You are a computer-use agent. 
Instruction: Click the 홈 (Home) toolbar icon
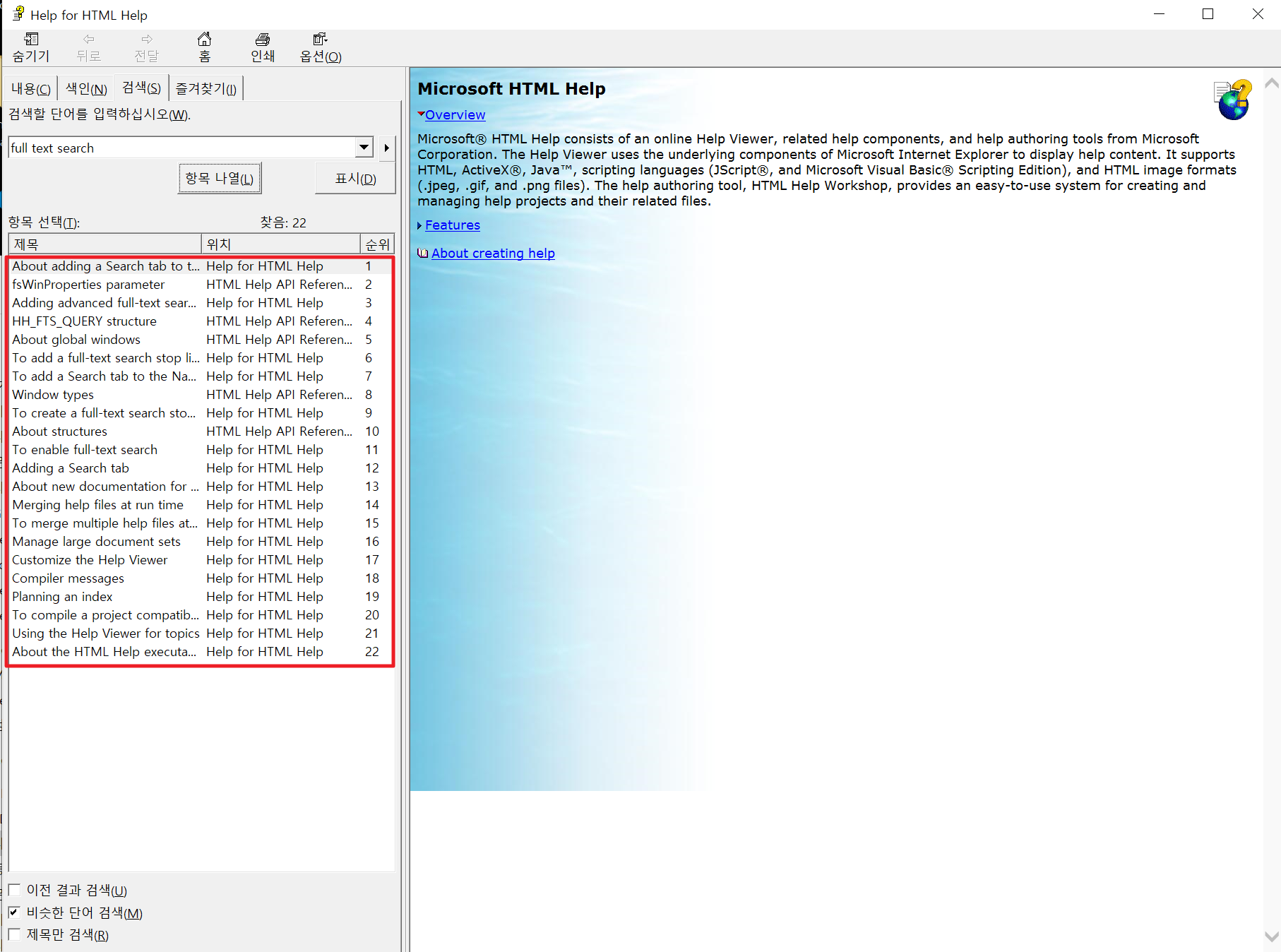tap(204, 47)
